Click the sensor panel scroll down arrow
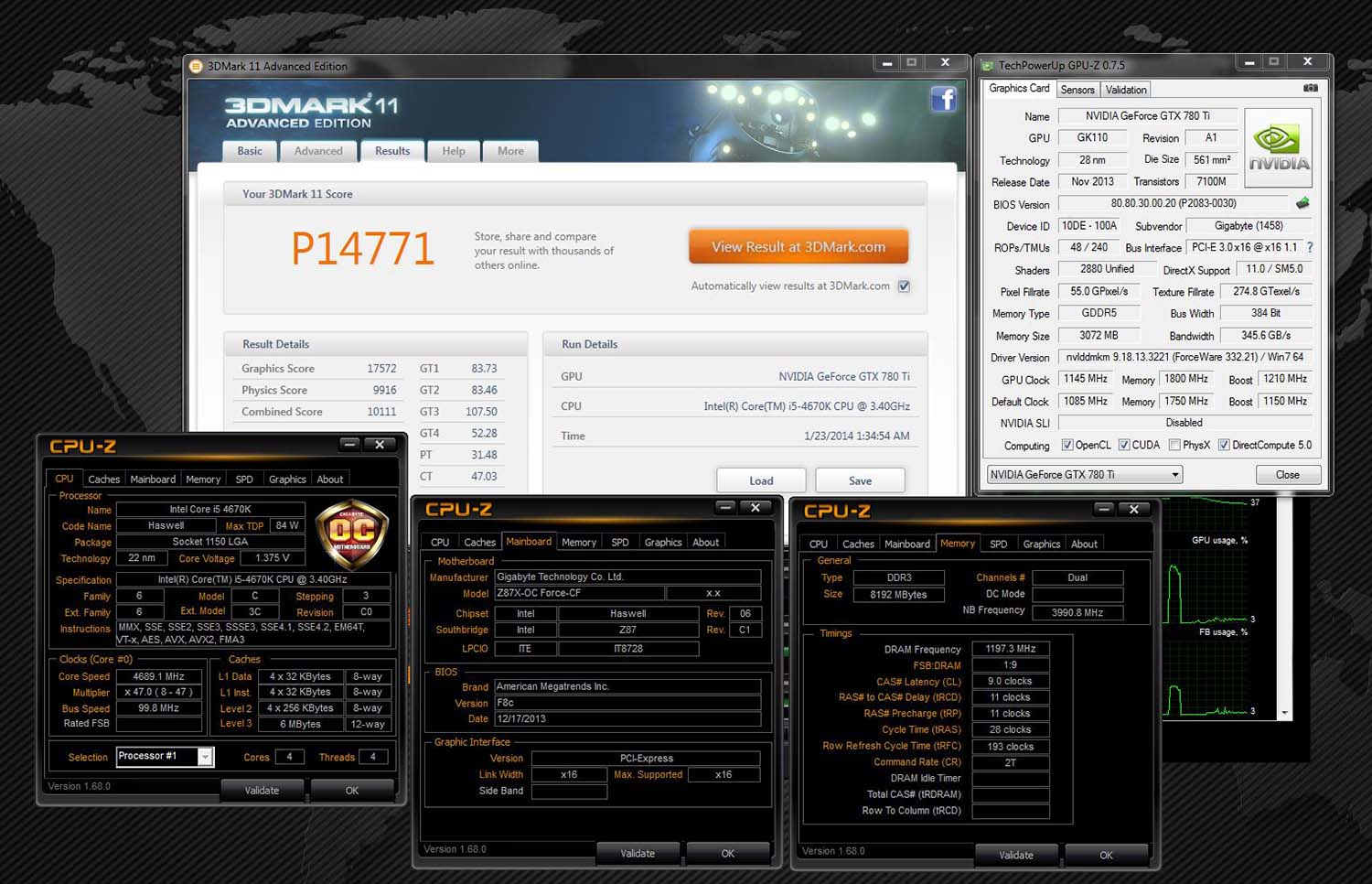Viewport: 1372px width, 884px height. coord(1285,713)
